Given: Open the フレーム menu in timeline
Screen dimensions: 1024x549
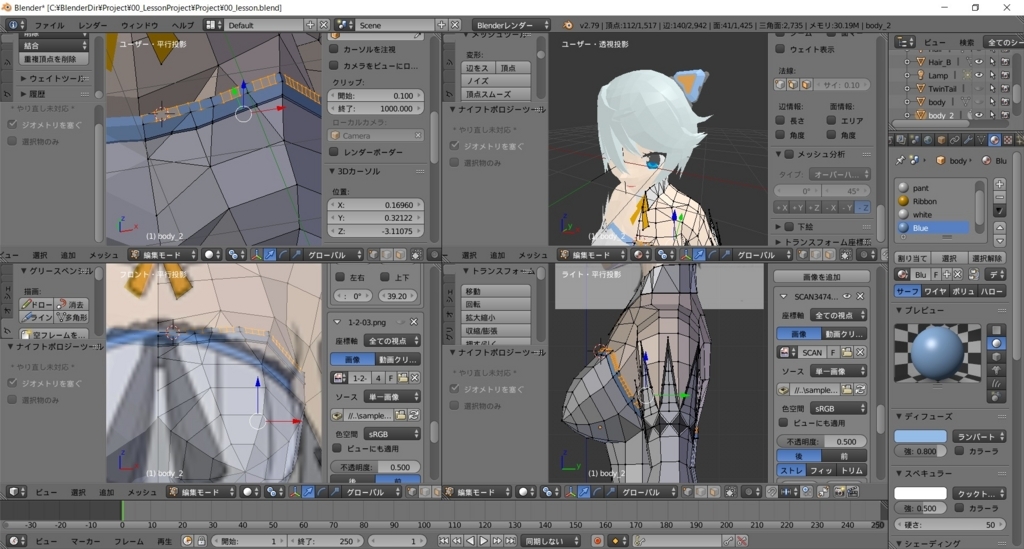Looking at the screenshot, I should tap(129, 541).
